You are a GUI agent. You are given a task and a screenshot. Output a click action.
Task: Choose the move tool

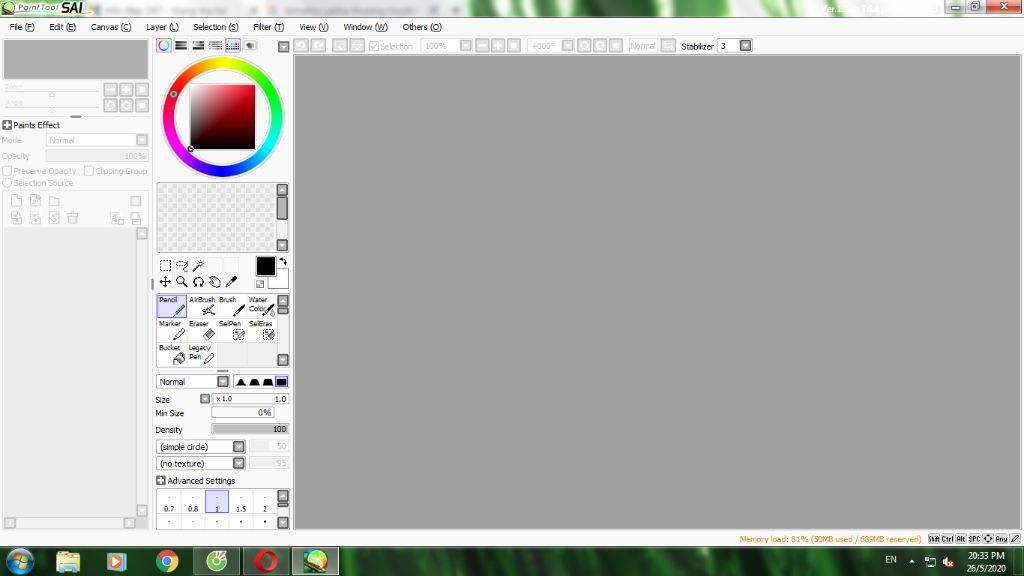(165, 281)
